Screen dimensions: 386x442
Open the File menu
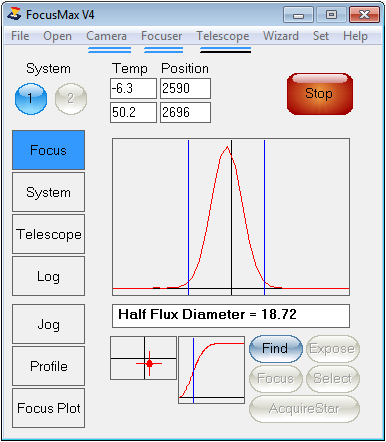point(20,36)
